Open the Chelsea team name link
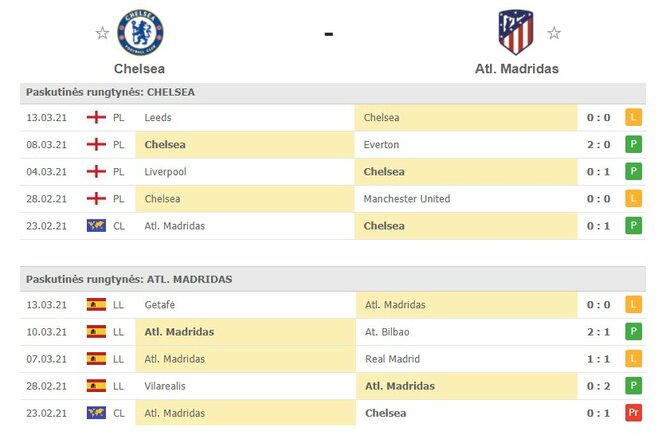This screenshot has height=443, width=662. point(140,69)
